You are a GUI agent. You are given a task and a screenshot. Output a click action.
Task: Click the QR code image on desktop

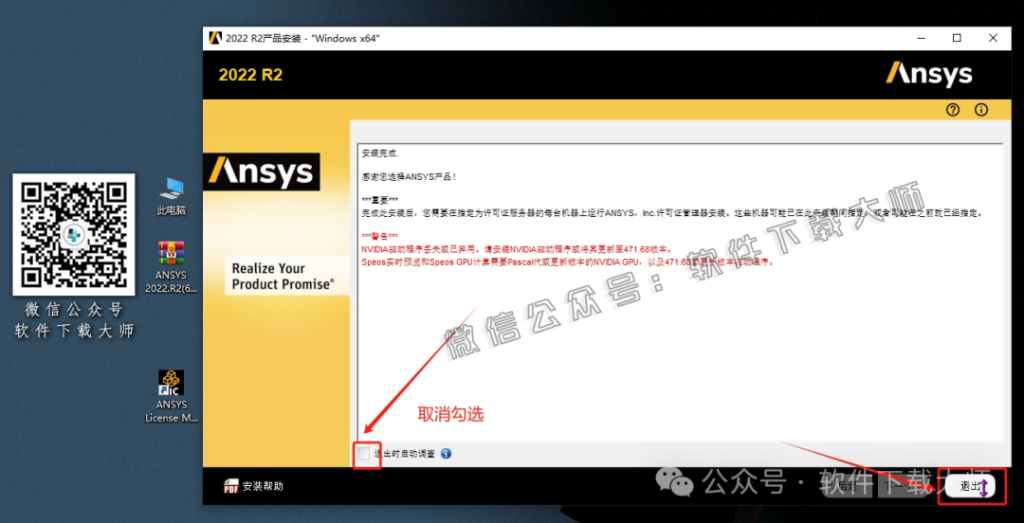click(x=74, y=234)
